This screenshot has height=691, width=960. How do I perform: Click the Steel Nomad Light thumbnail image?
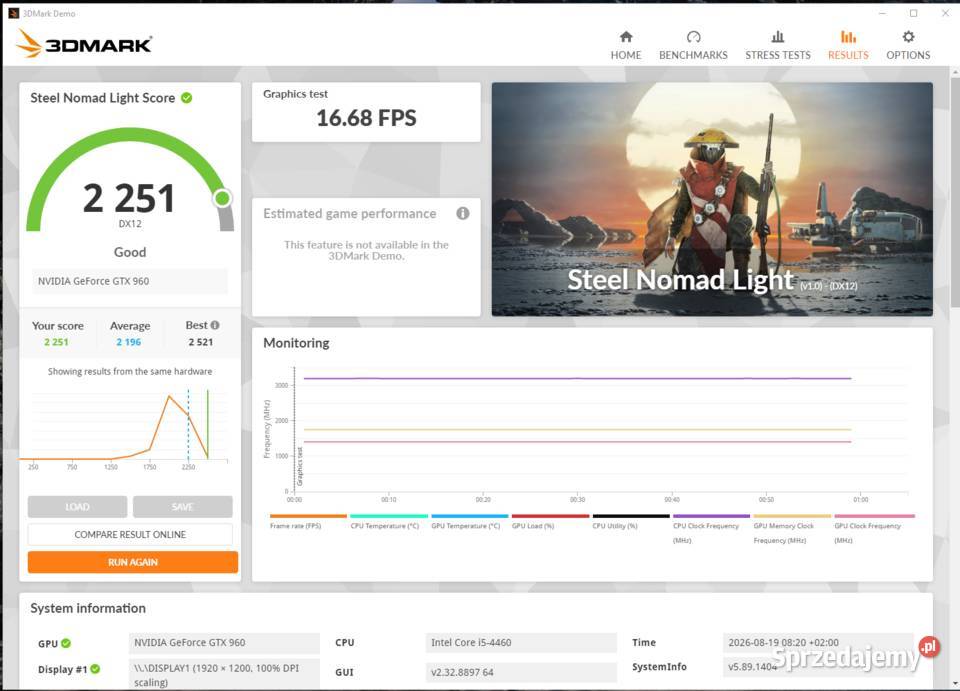[712, 200]
